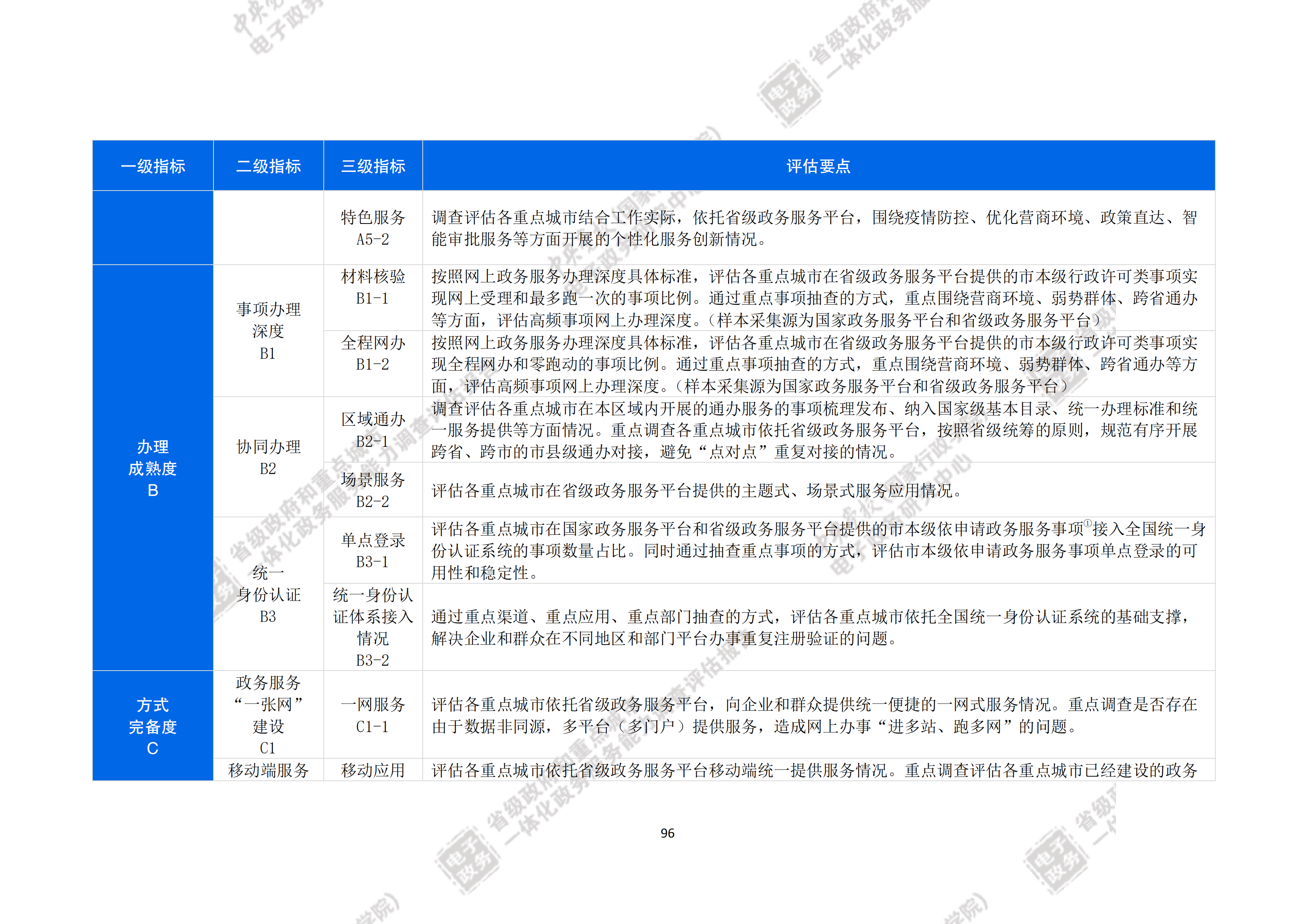Viewport: 1307px width, 924px height.
Task: Click the 二级指标 column header
Action: click(268, 166)
